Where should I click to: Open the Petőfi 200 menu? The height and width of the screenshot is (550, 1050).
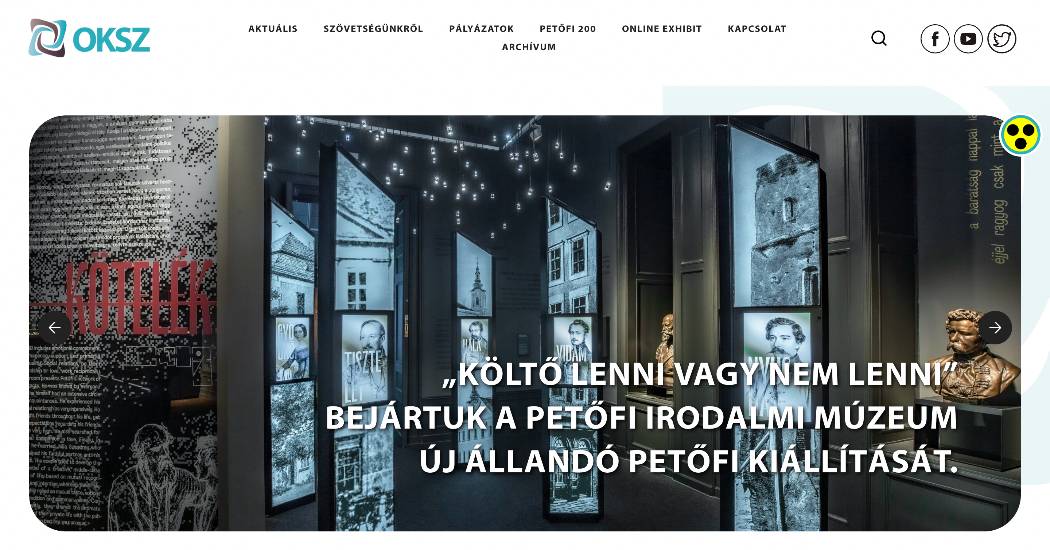coord(567,29)
